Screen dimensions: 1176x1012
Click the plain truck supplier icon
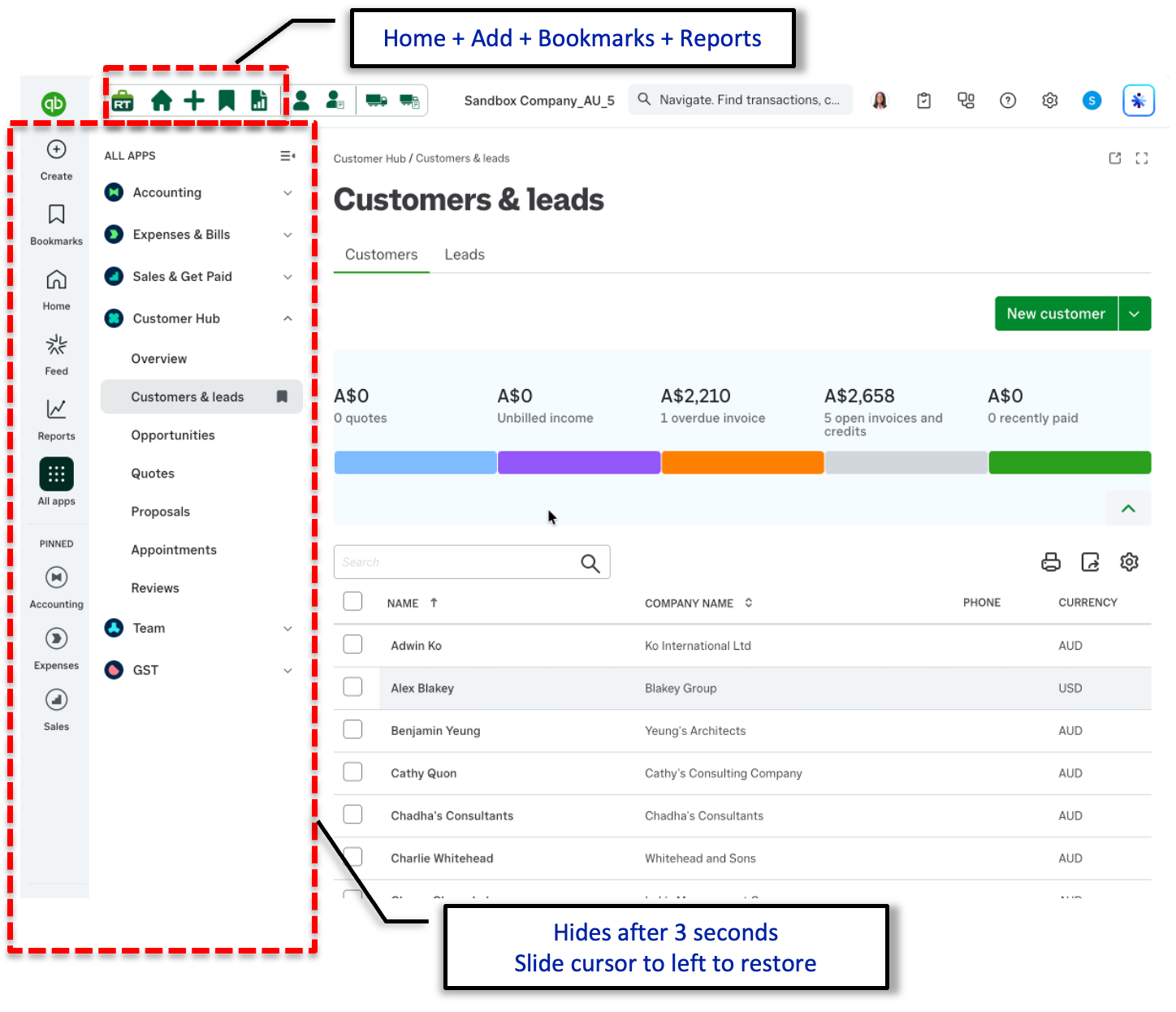376,101
